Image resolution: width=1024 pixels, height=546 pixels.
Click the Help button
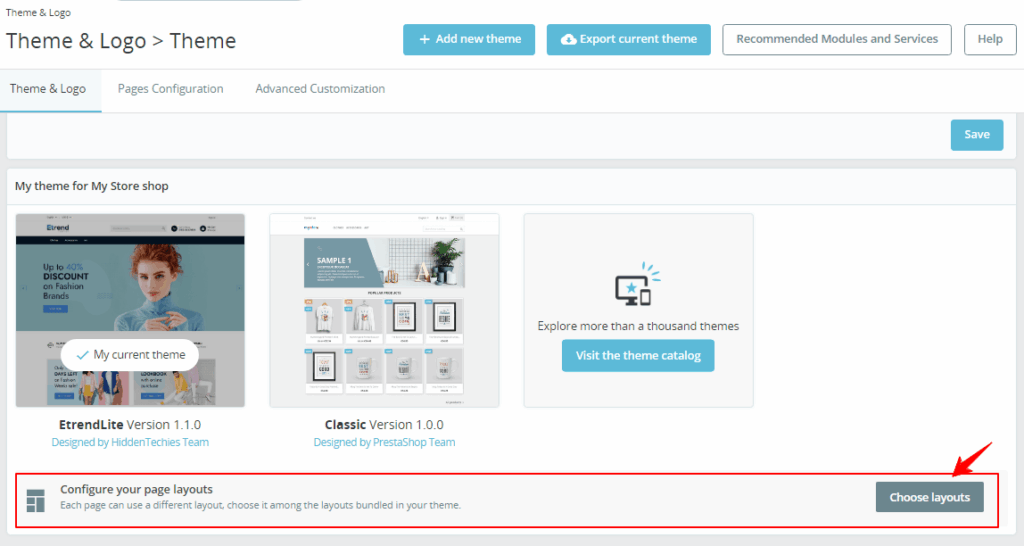pos(989,40)
